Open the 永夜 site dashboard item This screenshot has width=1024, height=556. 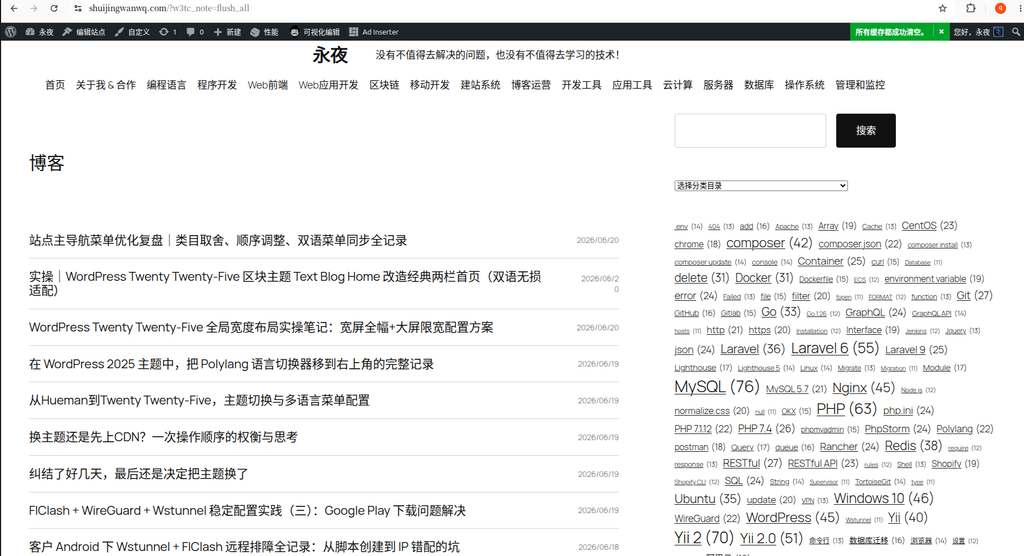click(x=39, y=31)
